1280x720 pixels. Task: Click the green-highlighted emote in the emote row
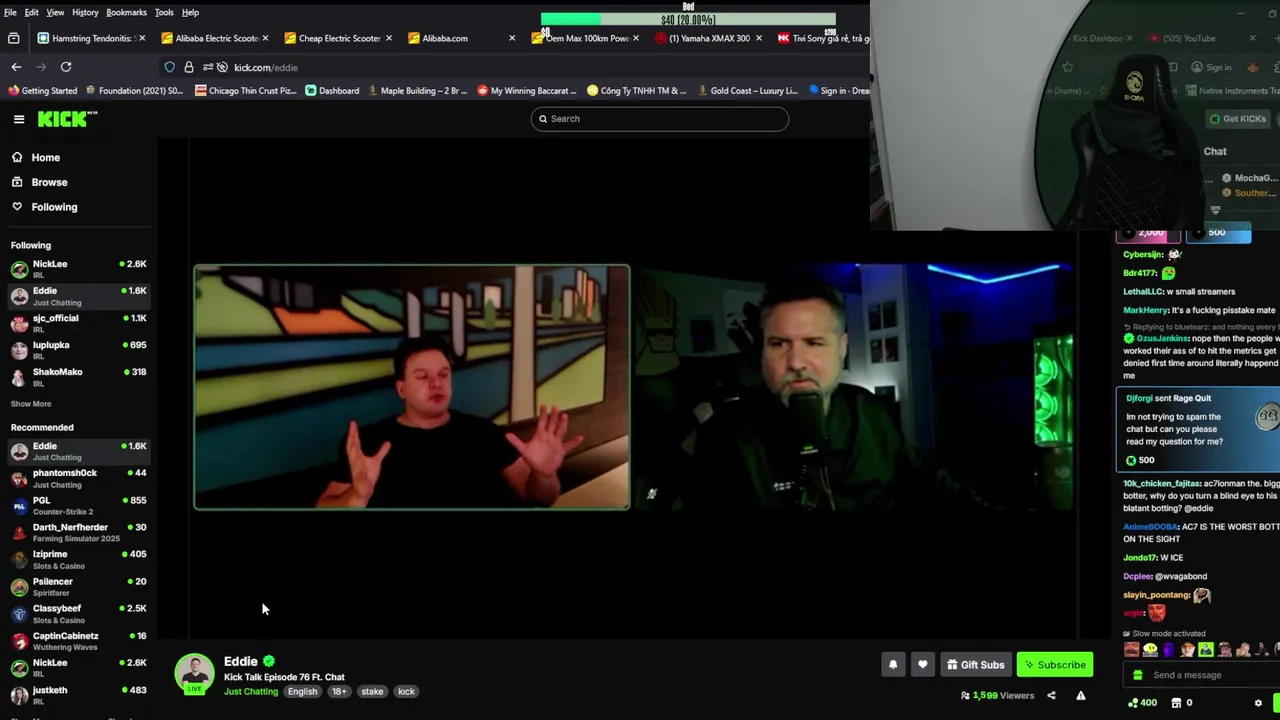point(1206,650)
